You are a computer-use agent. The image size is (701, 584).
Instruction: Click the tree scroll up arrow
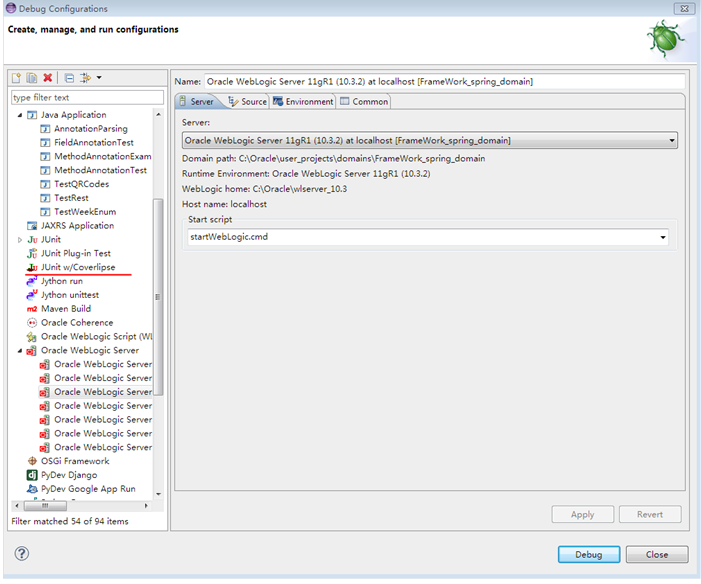[159, 115]
